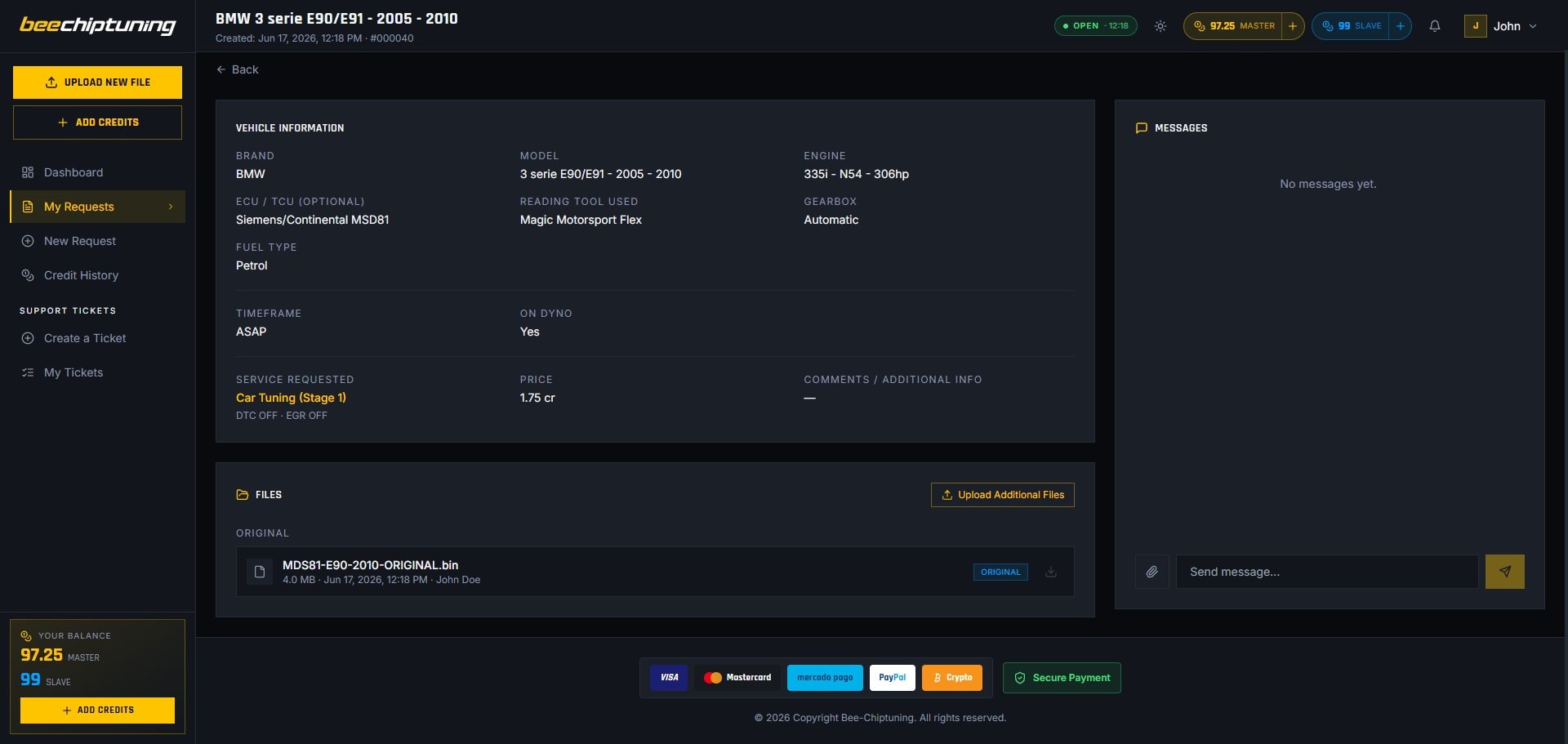Click Add Credits in balance card
The image size is (1568, 744).
pyautogui.click(x=97, y=711)
